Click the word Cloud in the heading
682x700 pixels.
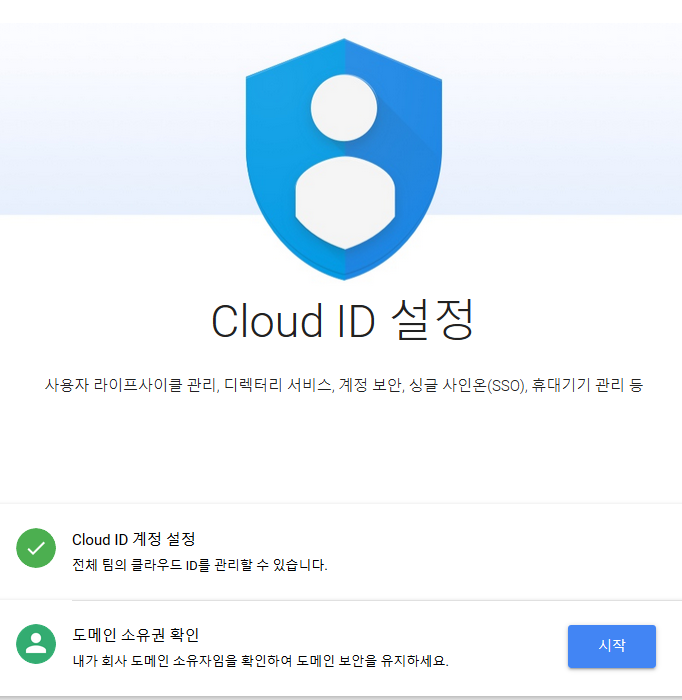click(x=266, y=321)
